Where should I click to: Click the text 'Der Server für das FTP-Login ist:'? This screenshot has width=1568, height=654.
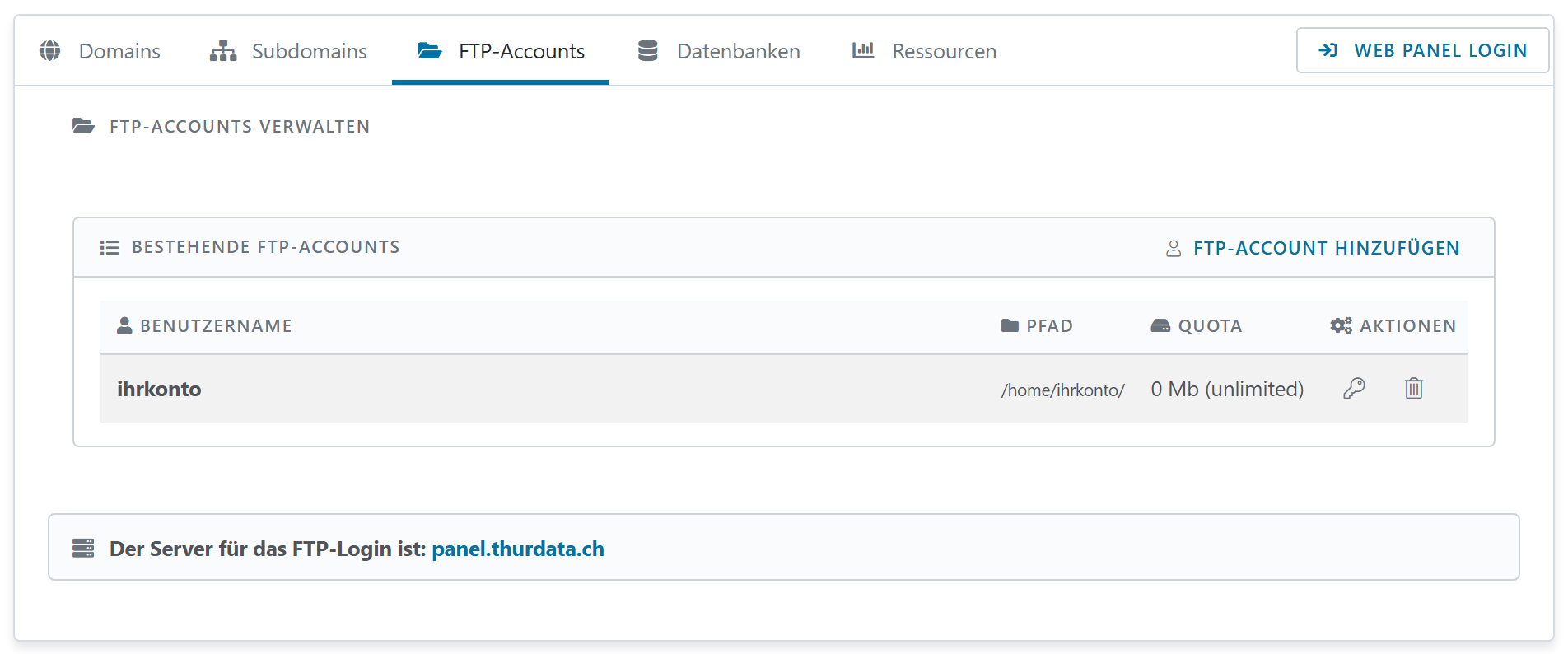coord(268,549)
